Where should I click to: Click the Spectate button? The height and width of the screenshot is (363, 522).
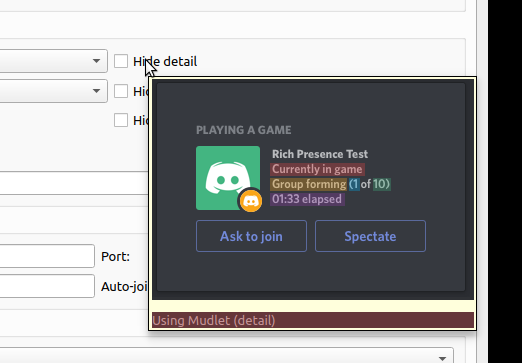coord(370,236)
